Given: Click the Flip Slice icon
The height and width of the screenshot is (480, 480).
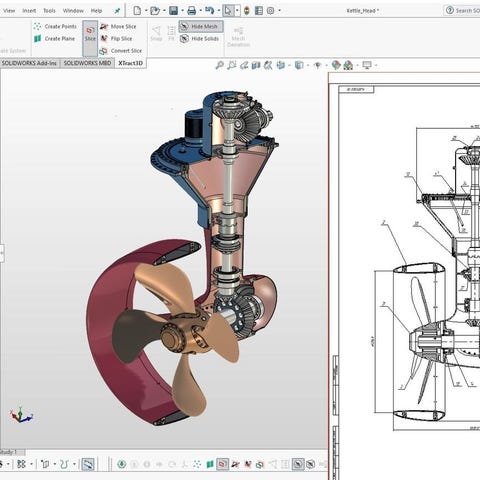Looking at the screenshot, I should pyautogui.click(x=104, y=39).
